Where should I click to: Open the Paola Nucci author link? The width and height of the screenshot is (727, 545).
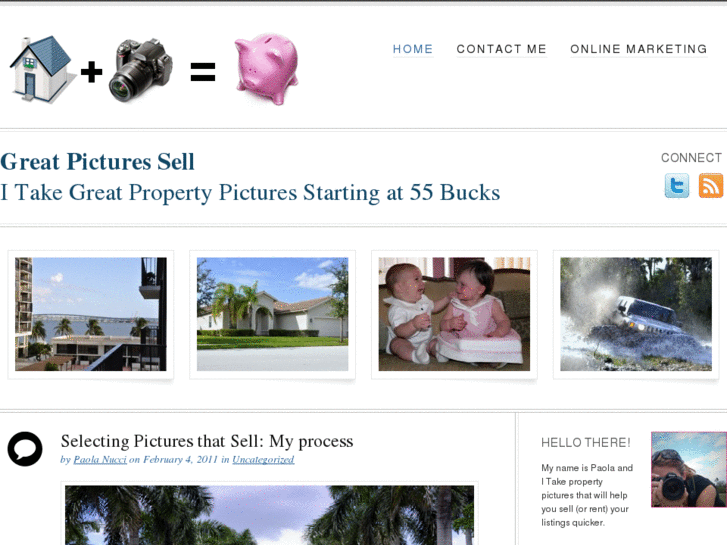100,459
